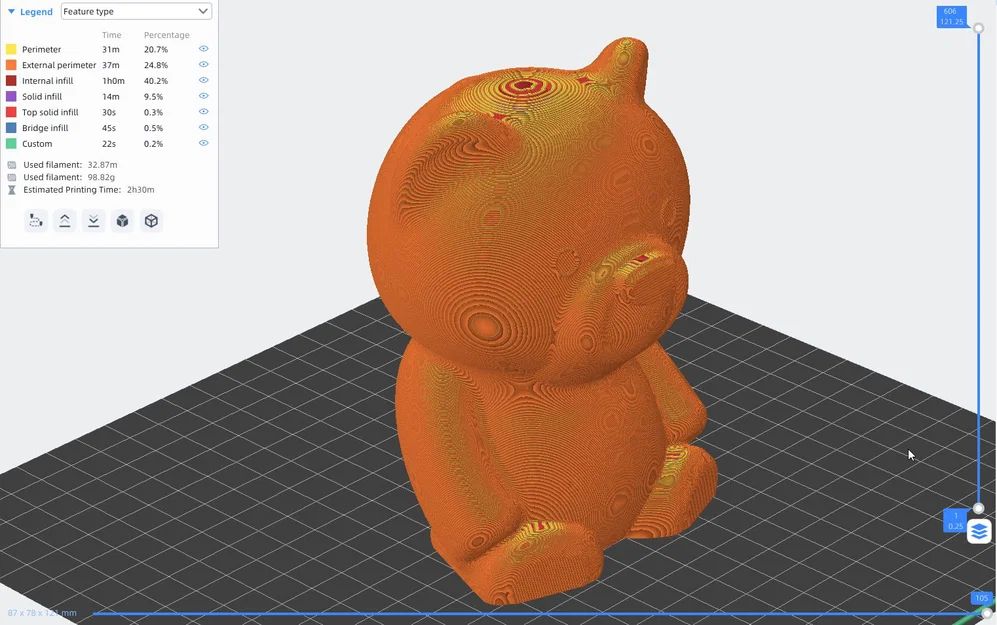Hide Perimeter feature using its eye icon

[x=203, y=49]
